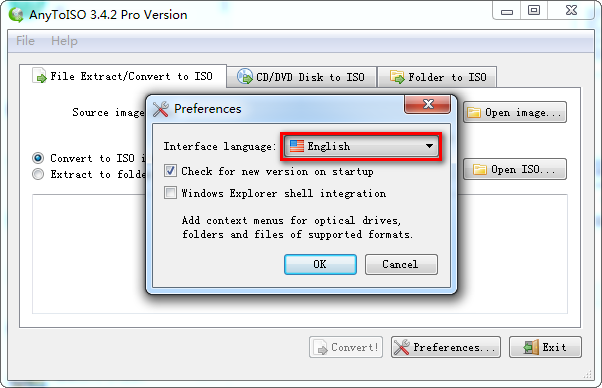Click the US flag icon in language box

pyautogui.click(x=297, y=146)
